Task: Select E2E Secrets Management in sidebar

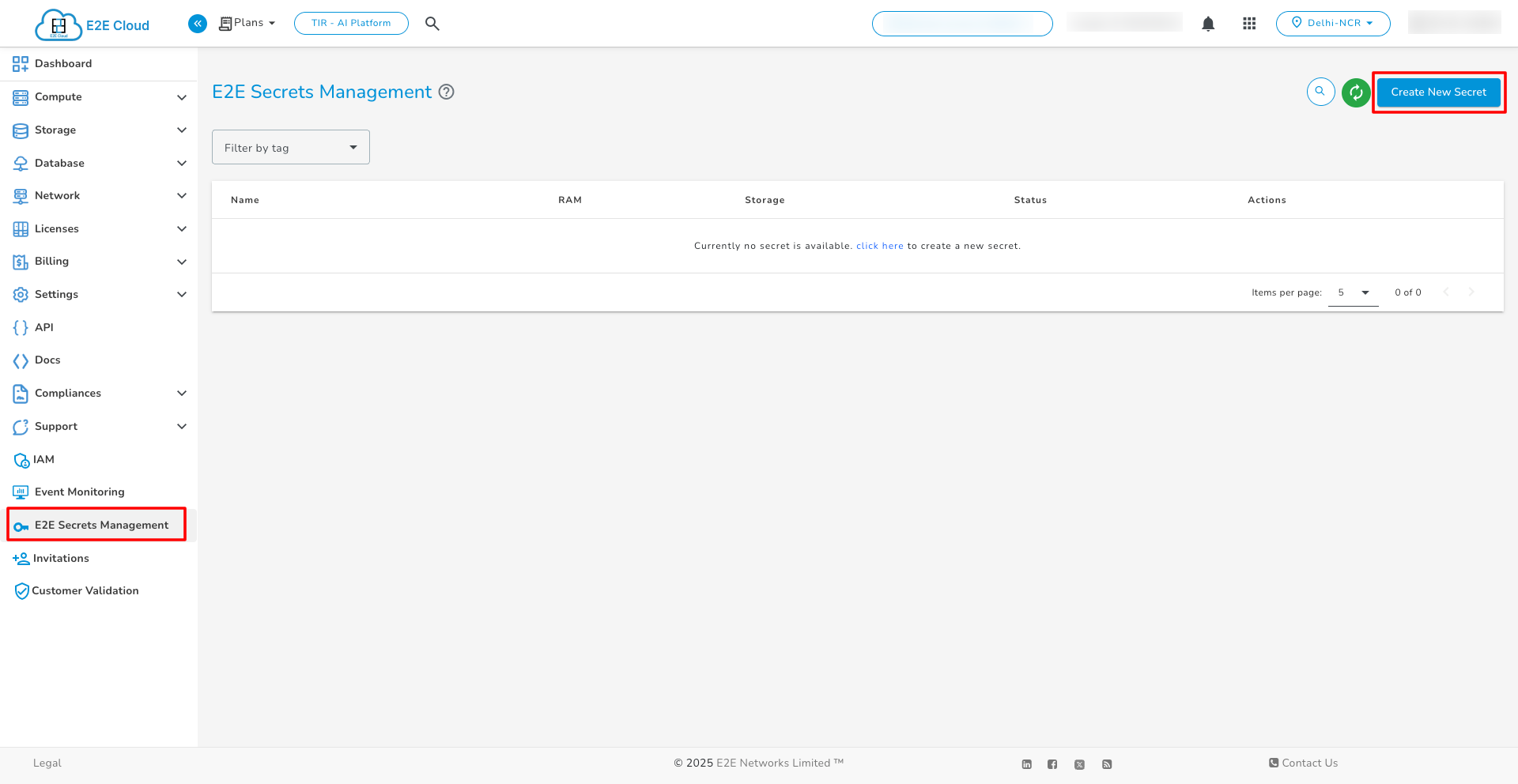Action: tap(101, 526)
